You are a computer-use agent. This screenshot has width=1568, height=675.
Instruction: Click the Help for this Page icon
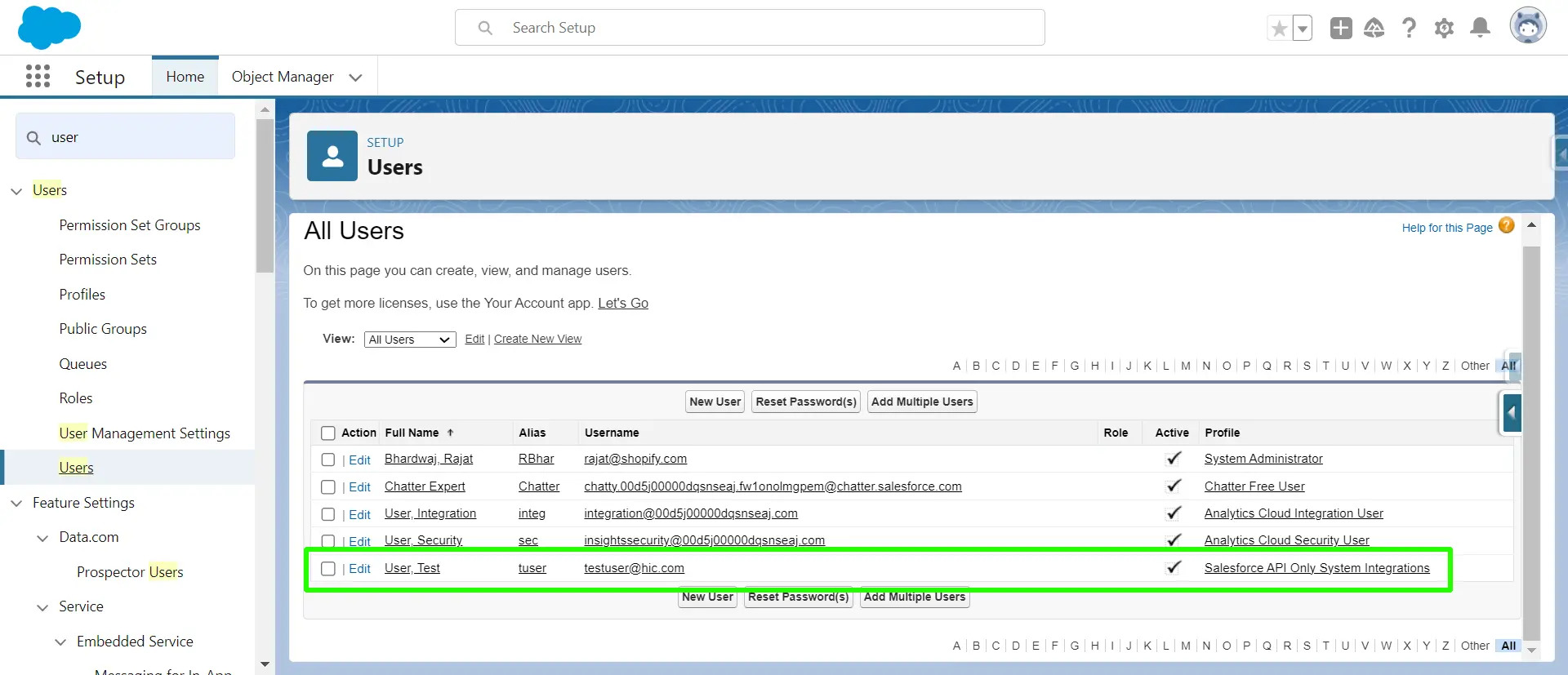(x=1507, y=226)
